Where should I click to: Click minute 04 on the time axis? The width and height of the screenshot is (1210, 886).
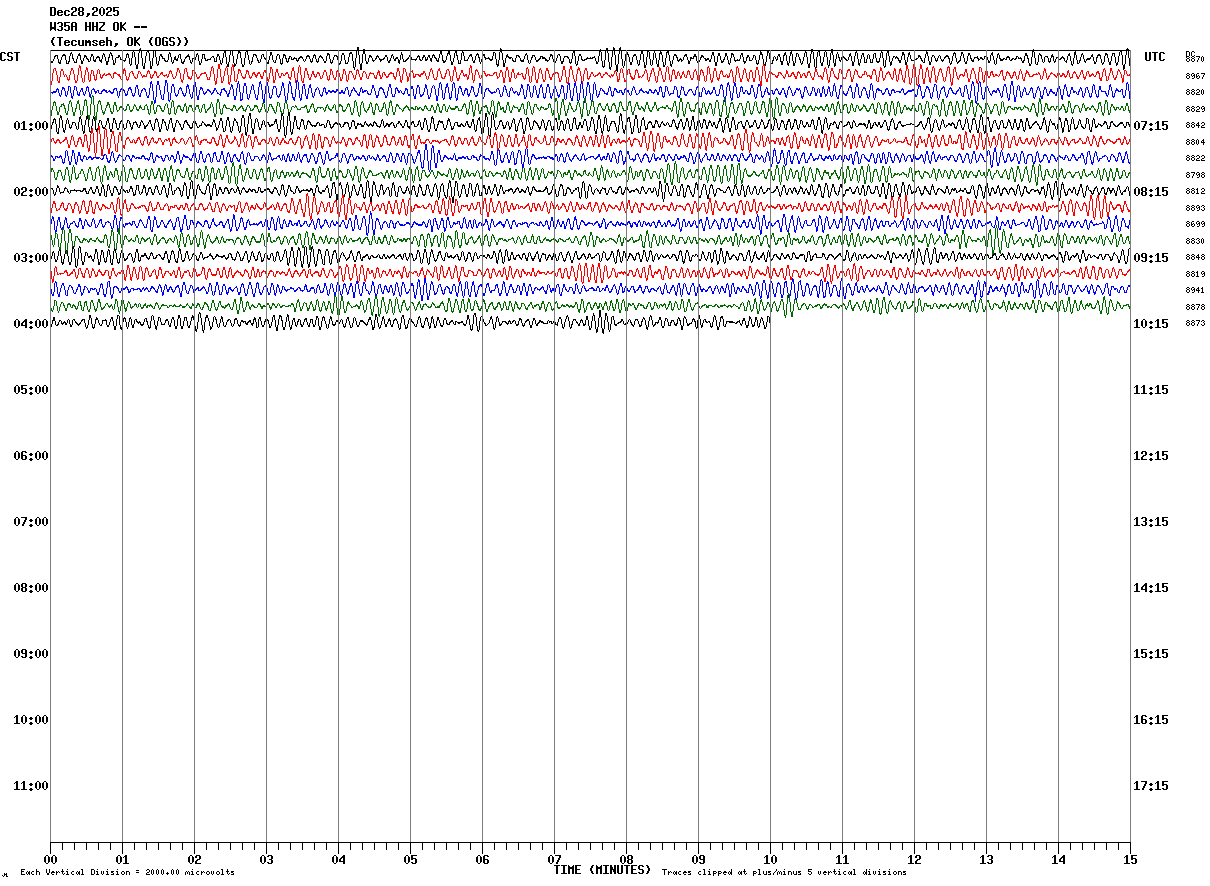[338, 859]
